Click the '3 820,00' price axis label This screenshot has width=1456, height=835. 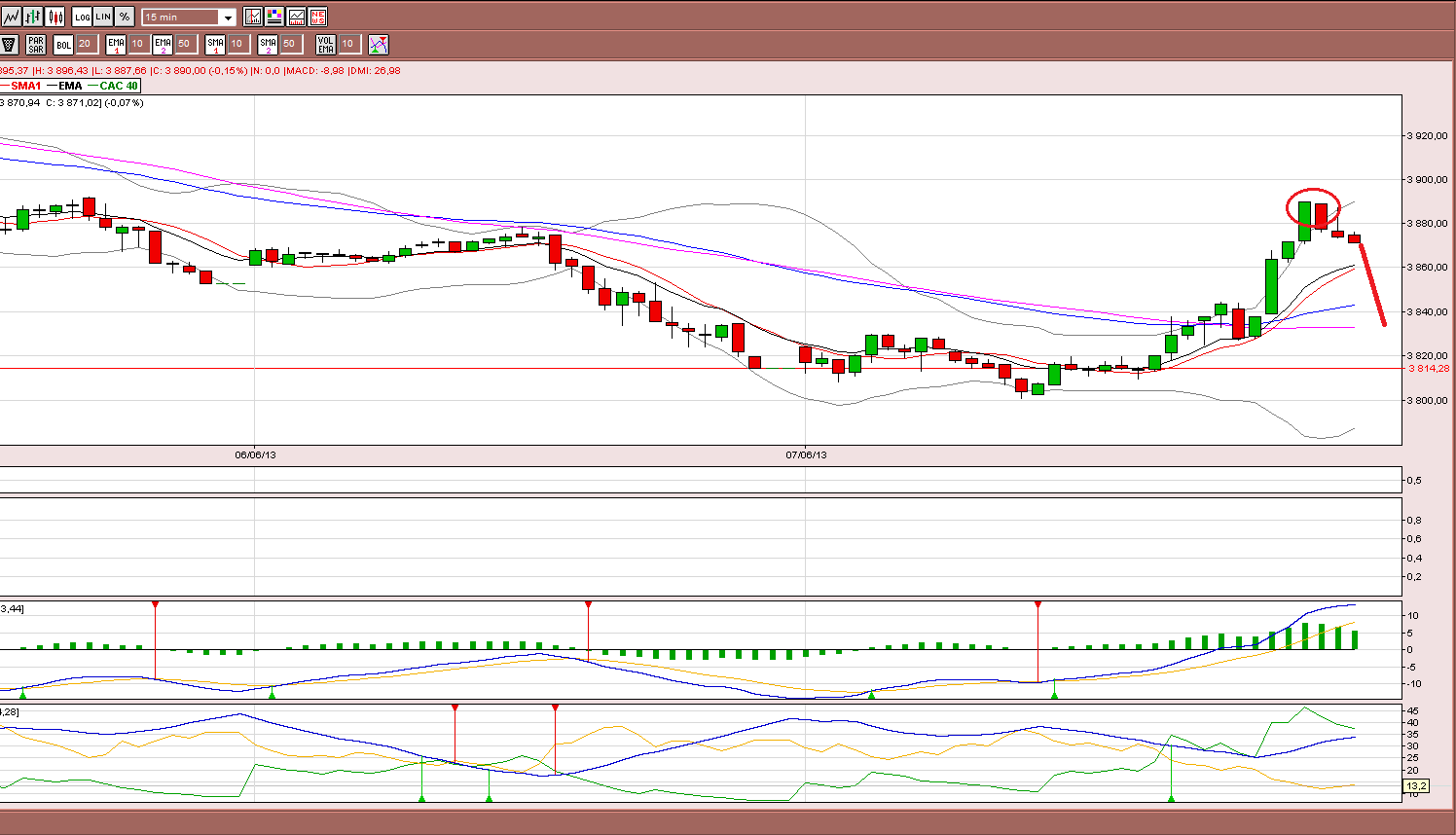[x=1429, y=356]
